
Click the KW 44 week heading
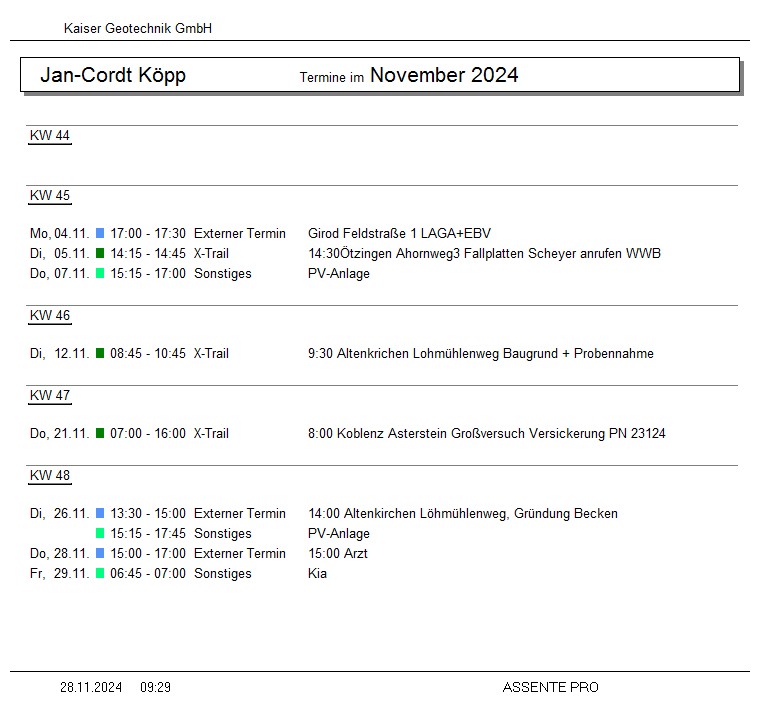click(x=50, y=136)
